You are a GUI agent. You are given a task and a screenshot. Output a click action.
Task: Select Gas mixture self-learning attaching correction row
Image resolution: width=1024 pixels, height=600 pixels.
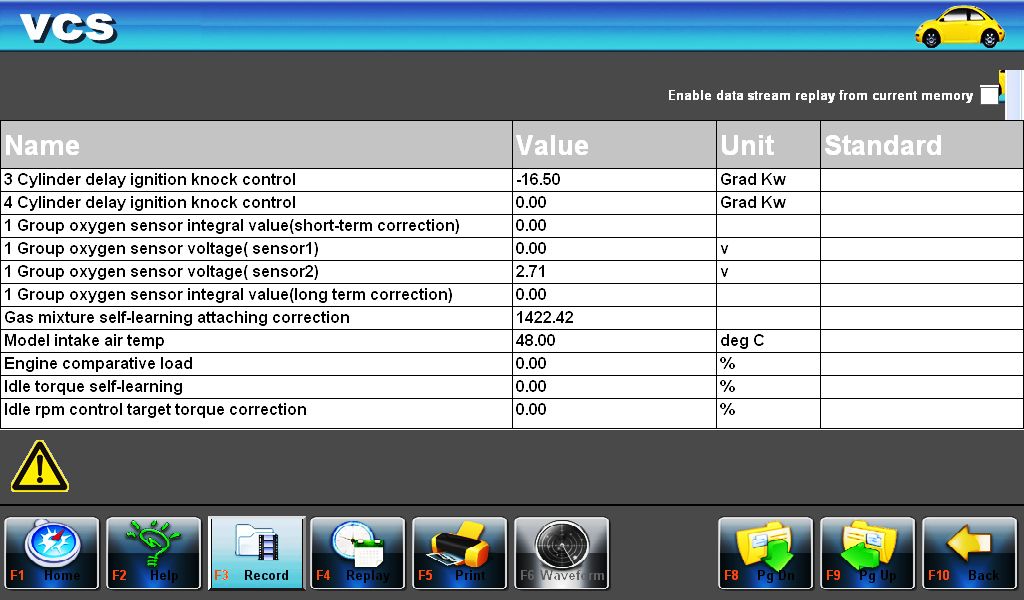(512, 317)
